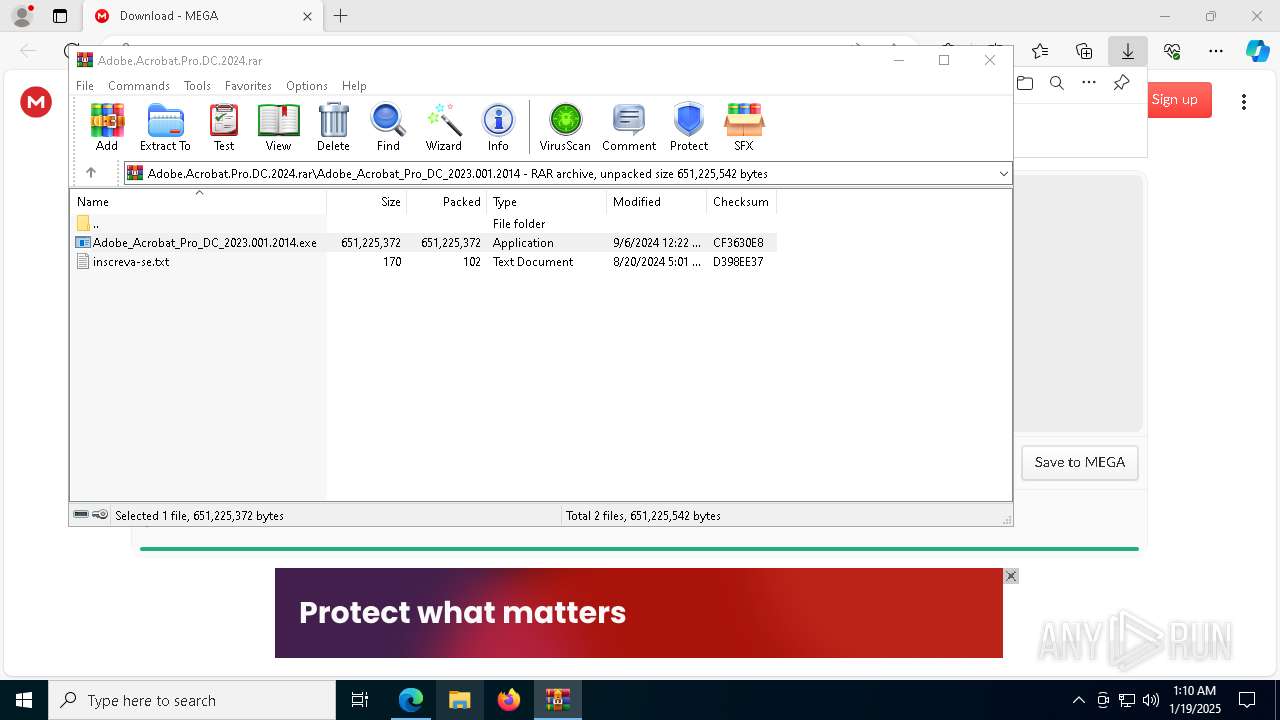Launch the Wizard wand icon
Viewport: 1280px width, 720px height.
[443, 127]
